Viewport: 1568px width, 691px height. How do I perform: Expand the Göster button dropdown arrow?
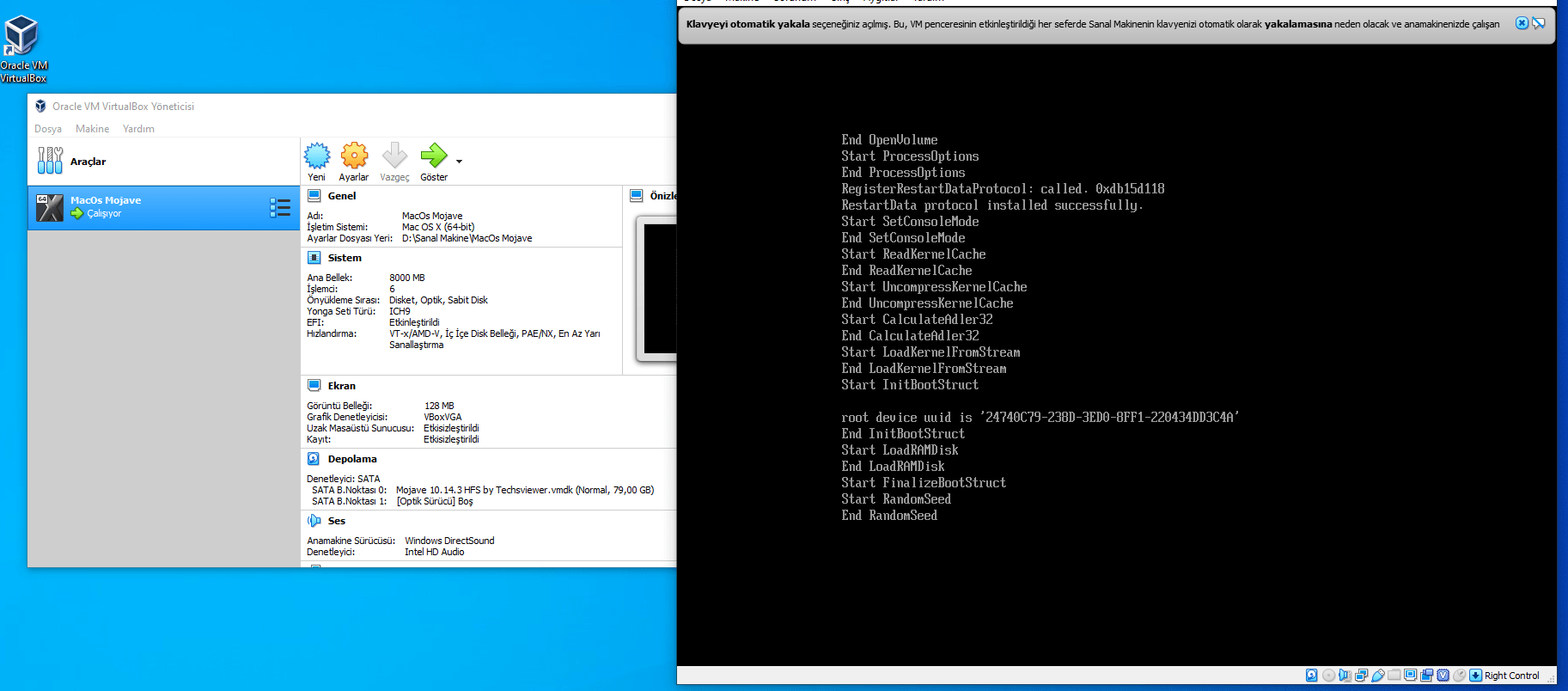click(459, 162)
